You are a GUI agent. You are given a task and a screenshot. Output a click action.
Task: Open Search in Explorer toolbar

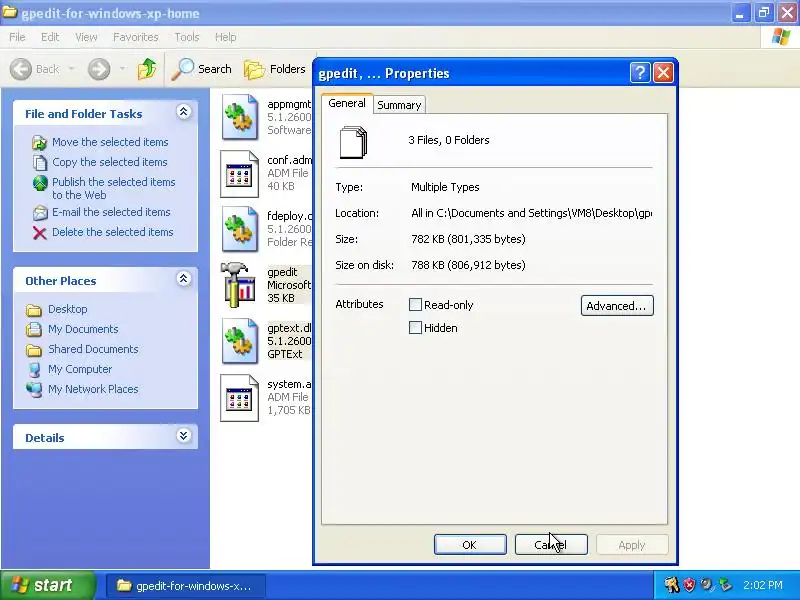pos(202,69)
